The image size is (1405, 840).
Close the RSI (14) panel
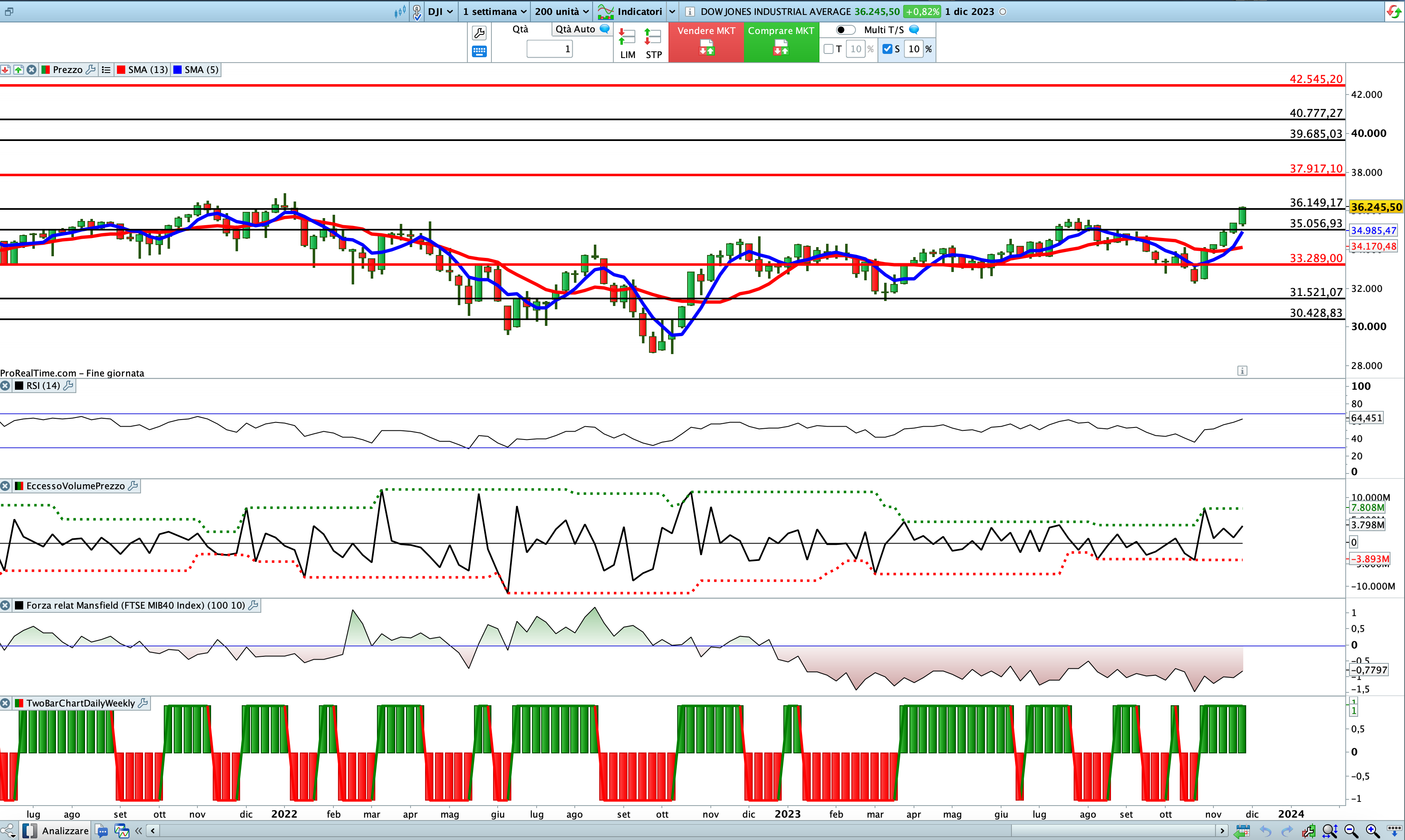pyautogui.click(x=5, y=386)
